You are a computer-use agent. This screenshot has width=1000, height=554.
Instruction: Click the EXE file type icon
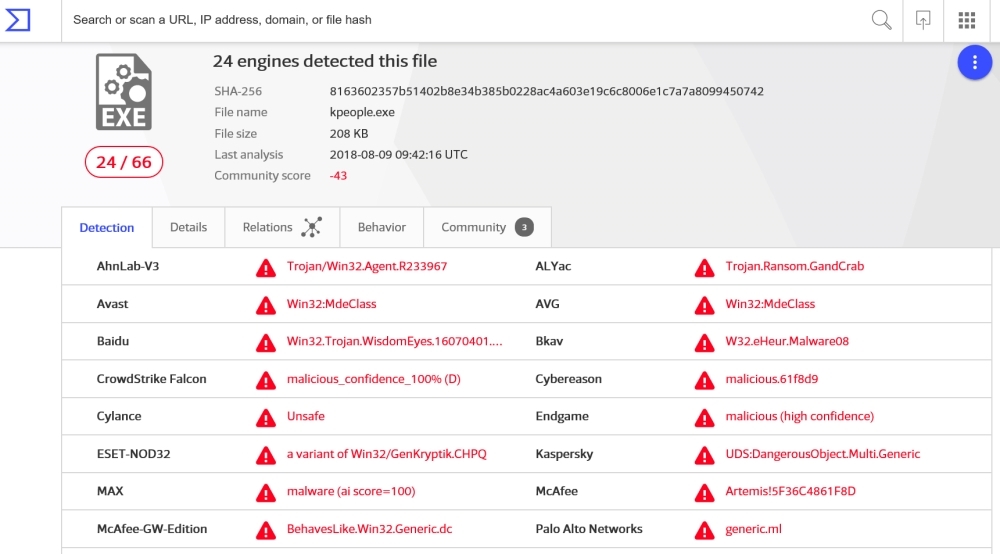click(x=124, y=92)
